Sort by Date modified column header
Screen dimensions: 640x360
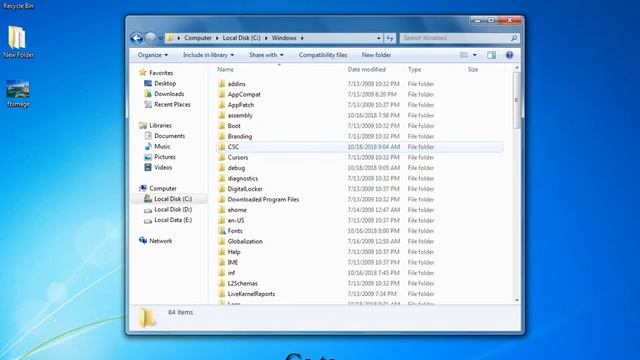367,69
